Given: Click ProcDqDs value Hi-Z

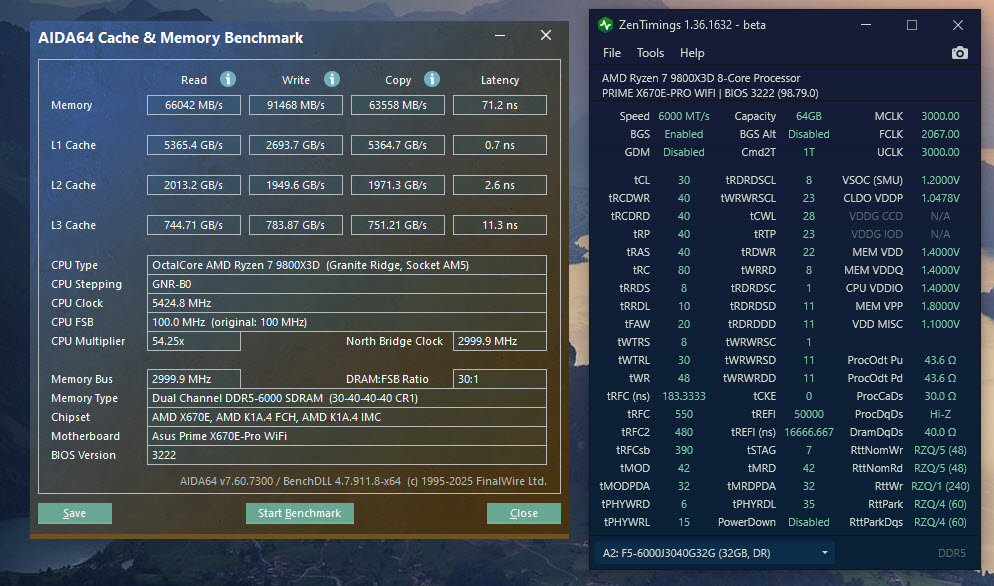Looking at the screenshot, I should click(x=940, y=414).
